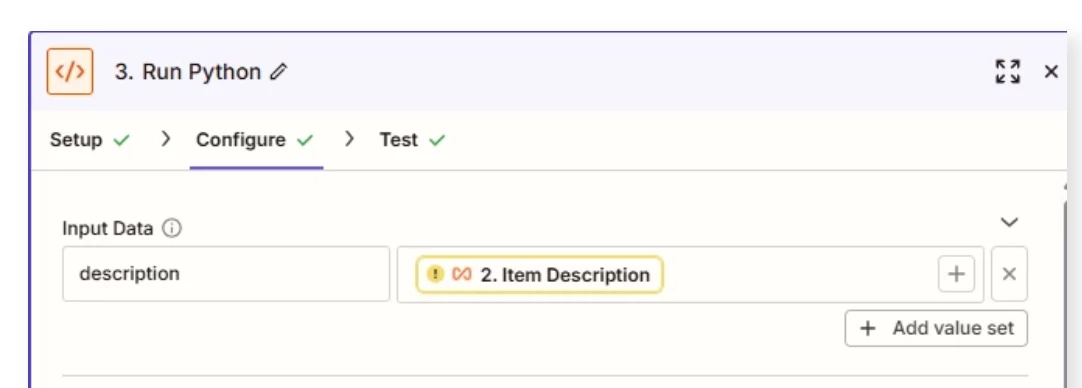Open the Input Data info tooltip
The height and width of the screenshot is (388, 1082).
[x=172, y=229]
